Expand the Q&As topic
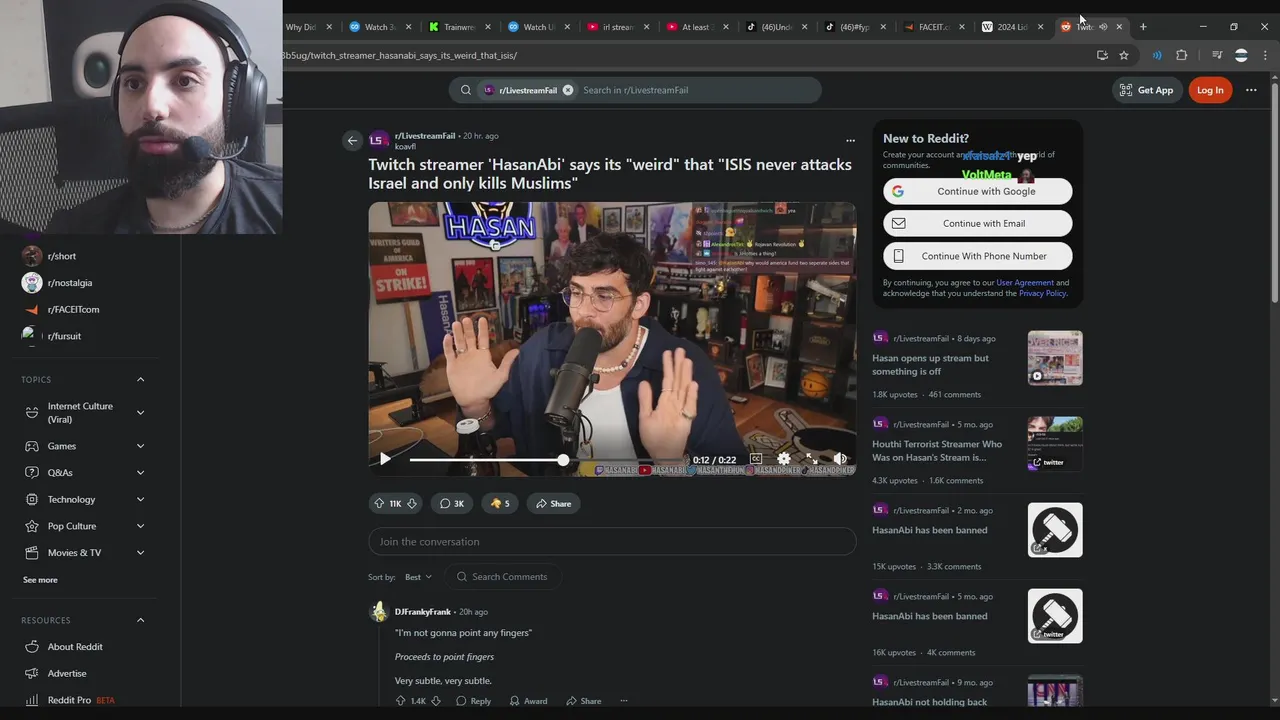 coord(141,473)
